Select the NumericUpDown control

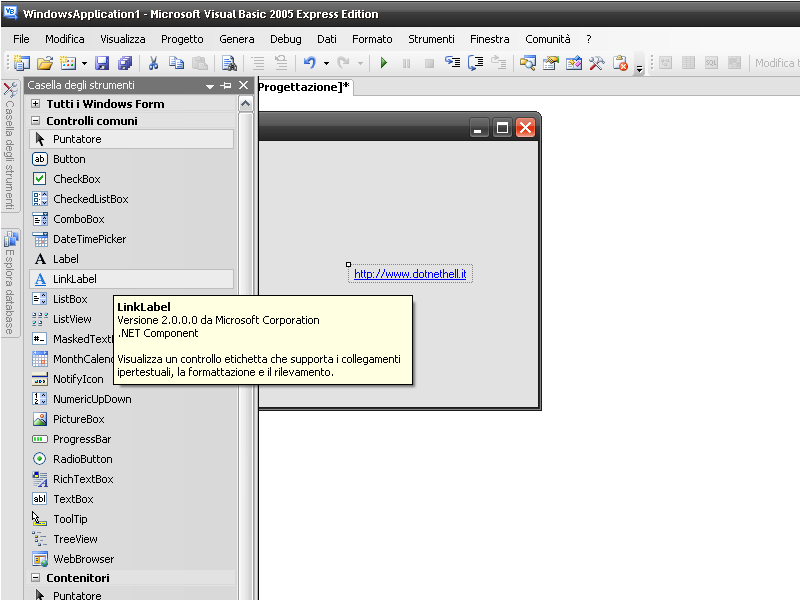coord(132,399)
